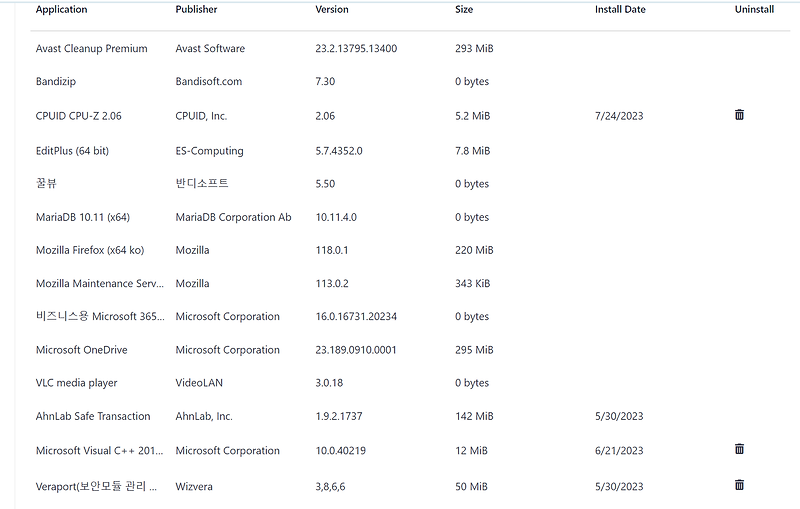Click version 10.0.40219

340,451
